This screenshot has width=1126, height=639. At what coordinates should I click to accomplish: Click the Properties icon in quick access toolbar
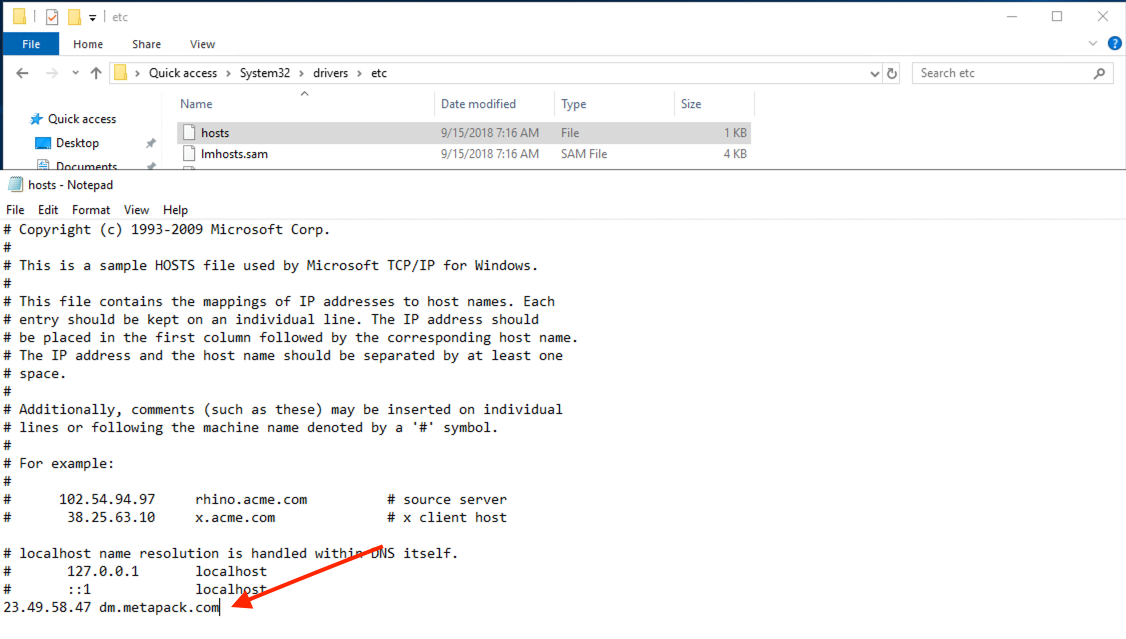pos(52,17)
